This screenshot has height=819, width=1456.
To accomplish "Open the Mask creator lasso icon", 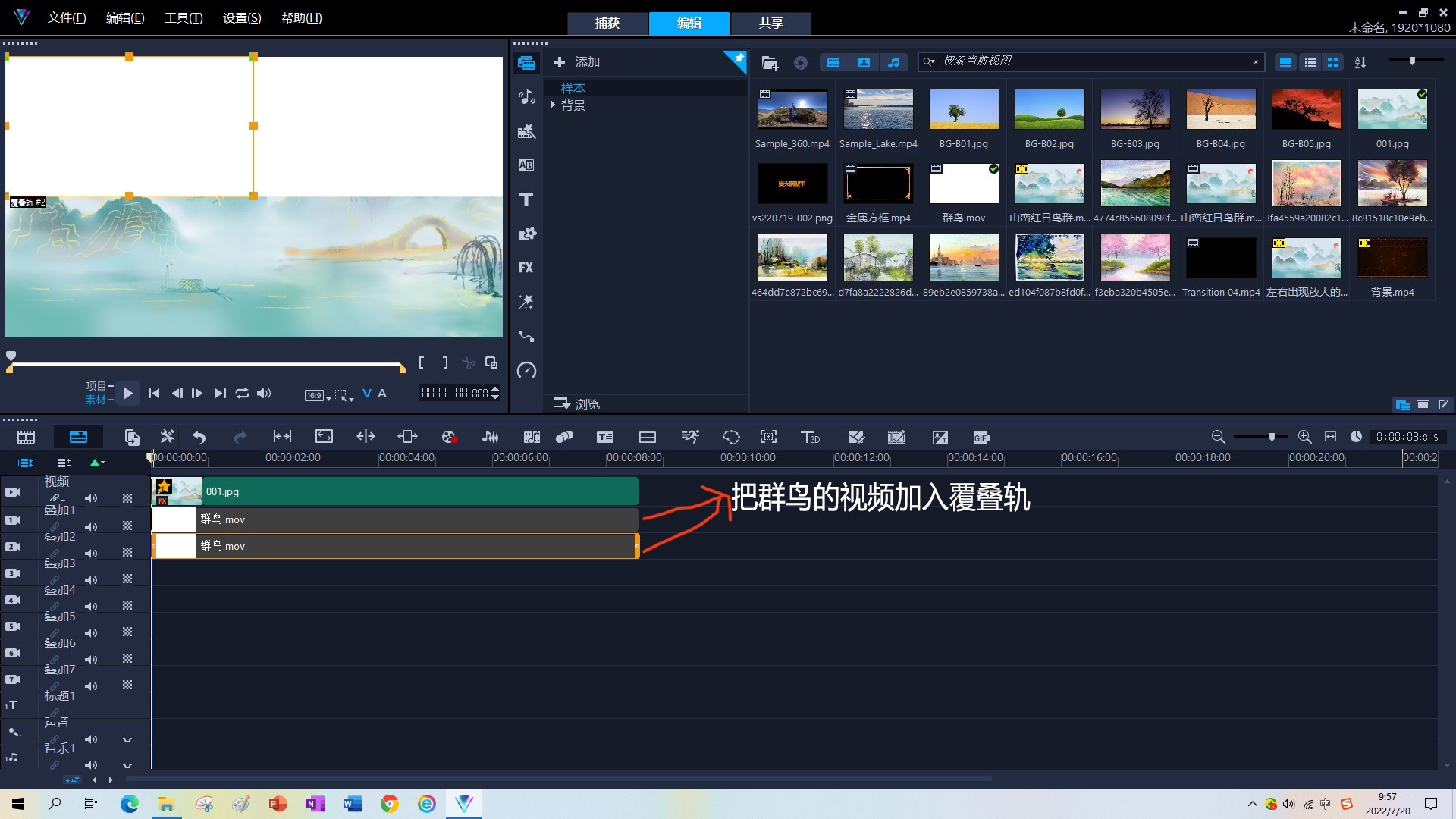I will click(731, 437).
